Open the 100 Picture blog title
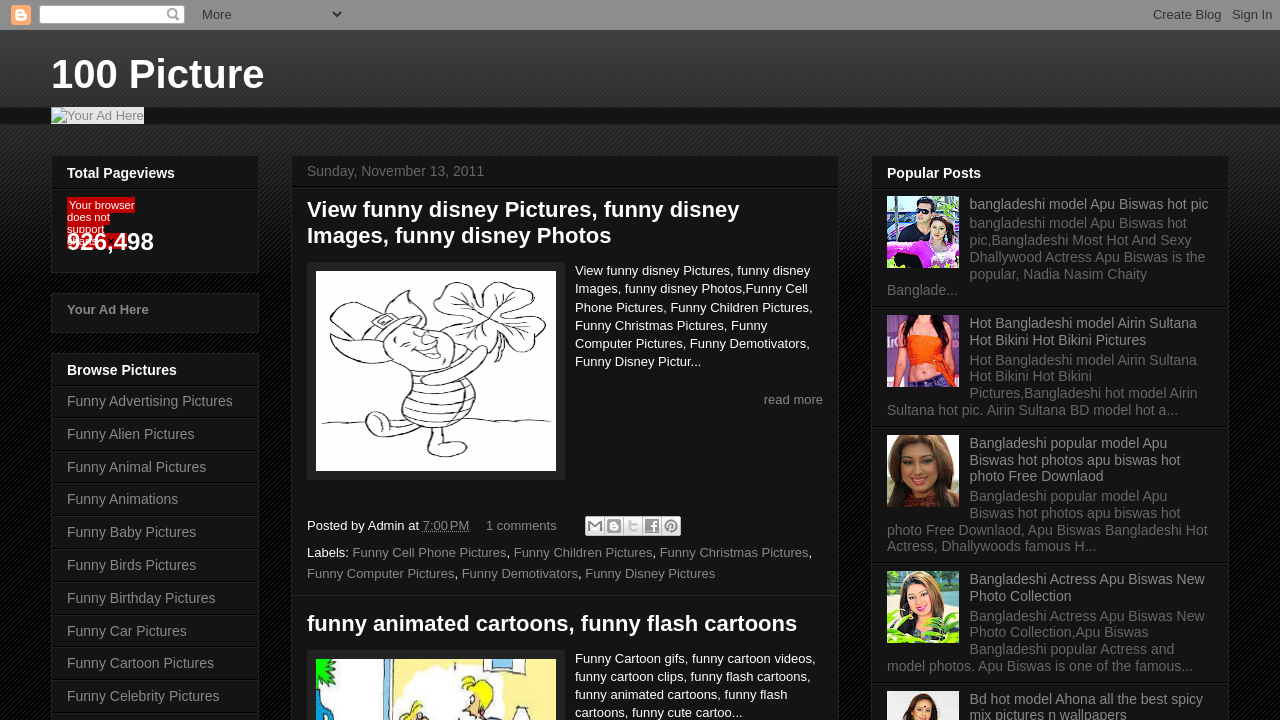 158,74
